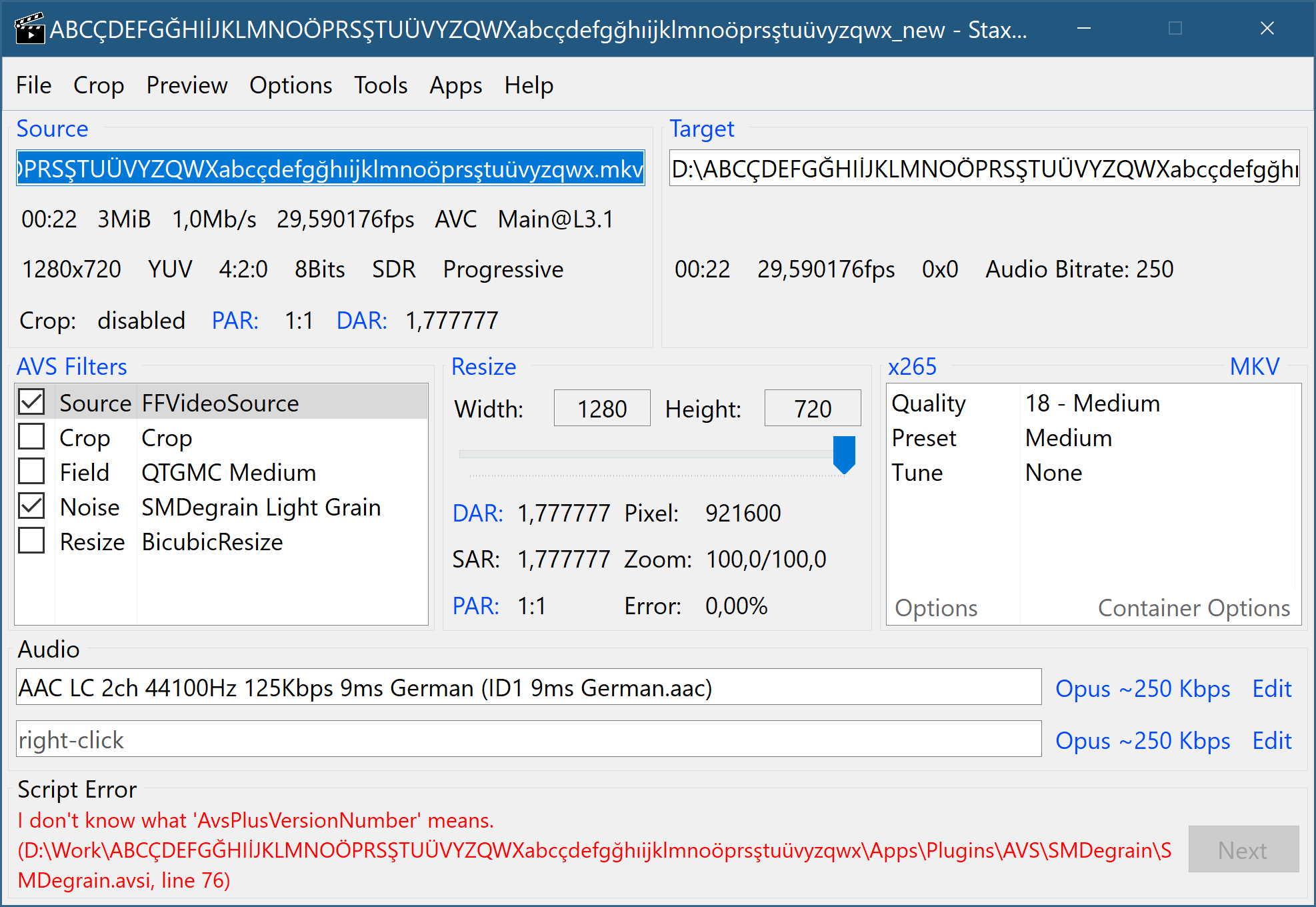Open the Preview menu
Screen dimensions: 1316x907
click(187, 85)
